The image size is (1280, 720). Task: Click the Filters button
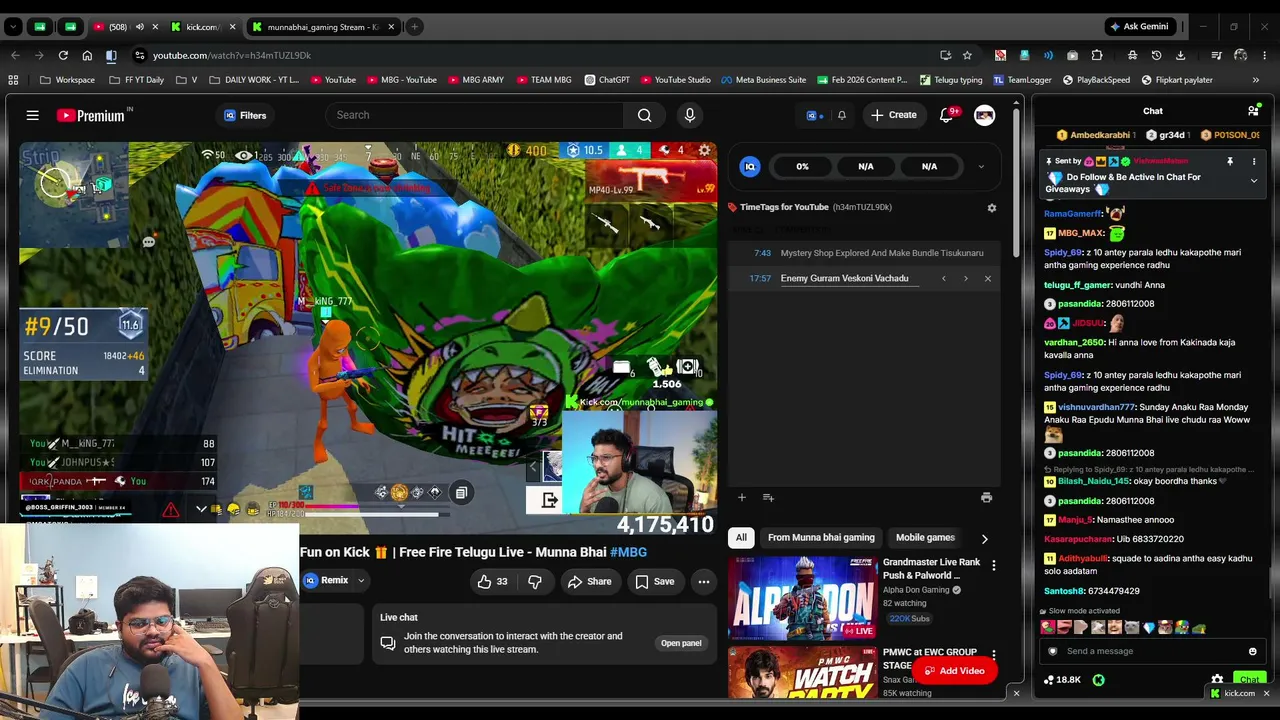(x=245, y=115)
